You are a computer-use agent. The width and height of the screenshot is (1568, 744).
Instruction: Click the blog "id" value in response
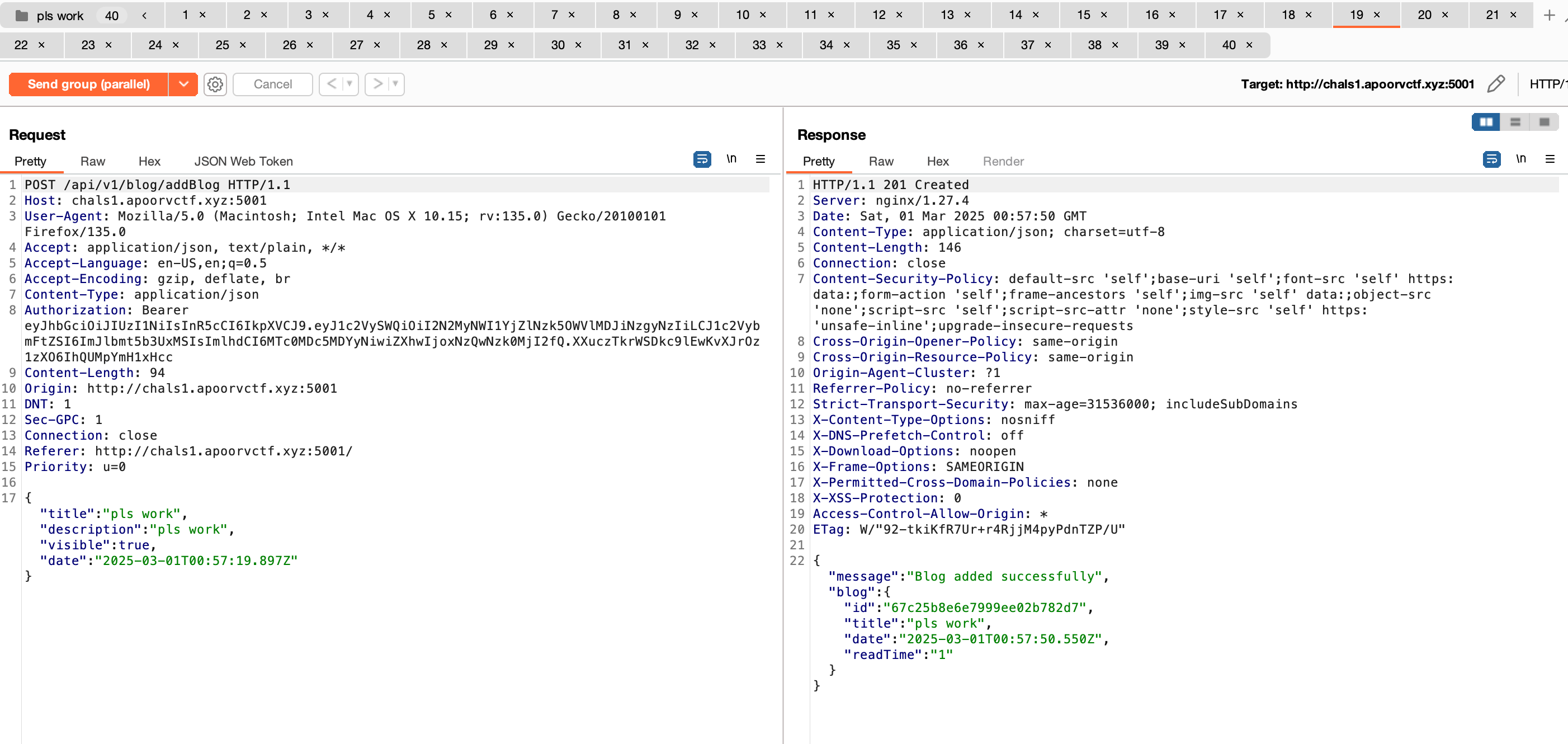(x=985, y=608)
